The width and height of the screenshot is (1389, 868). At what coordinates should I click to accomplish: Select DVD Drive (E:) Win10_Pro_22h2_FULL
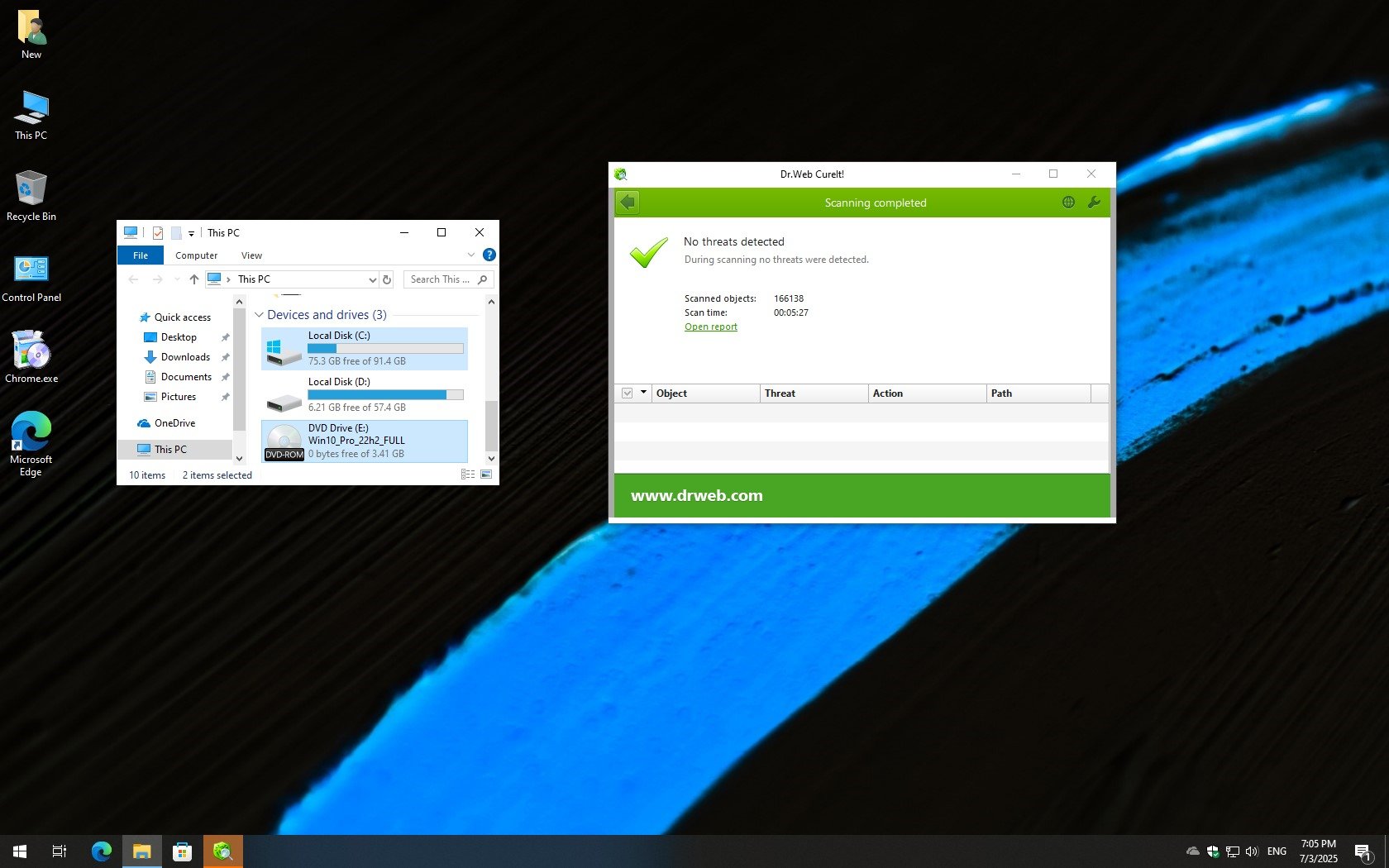coord(365,441)
